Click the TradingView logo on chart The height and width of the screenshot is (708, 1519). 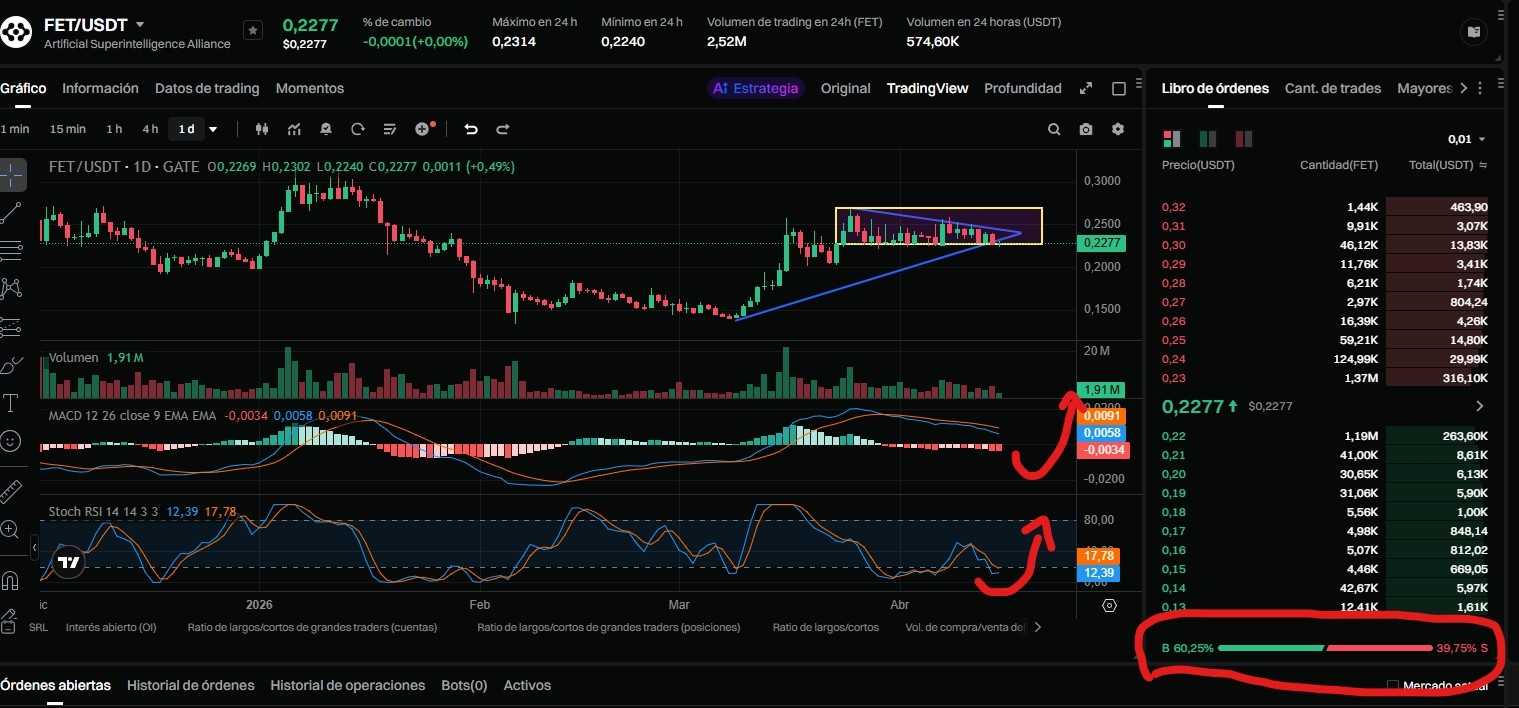click(67, 563)
